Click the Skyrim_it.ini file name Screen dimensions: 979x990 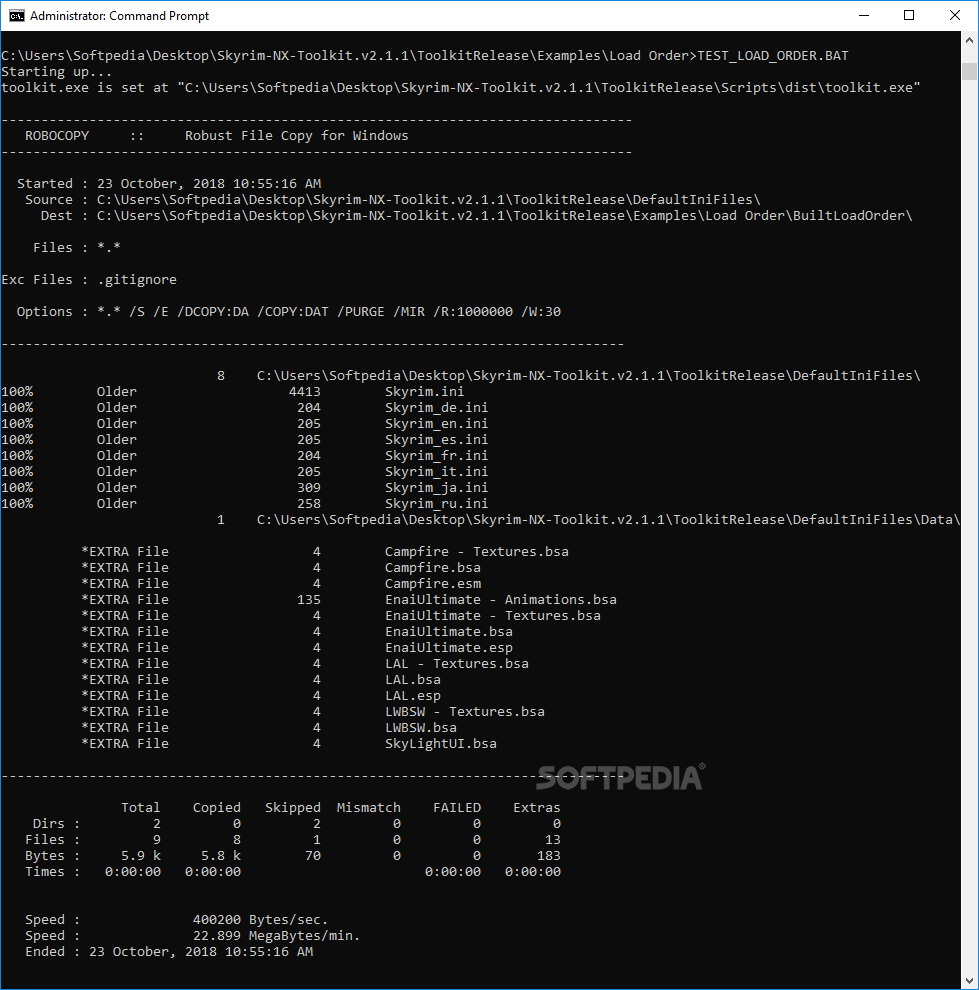point(436,472)
